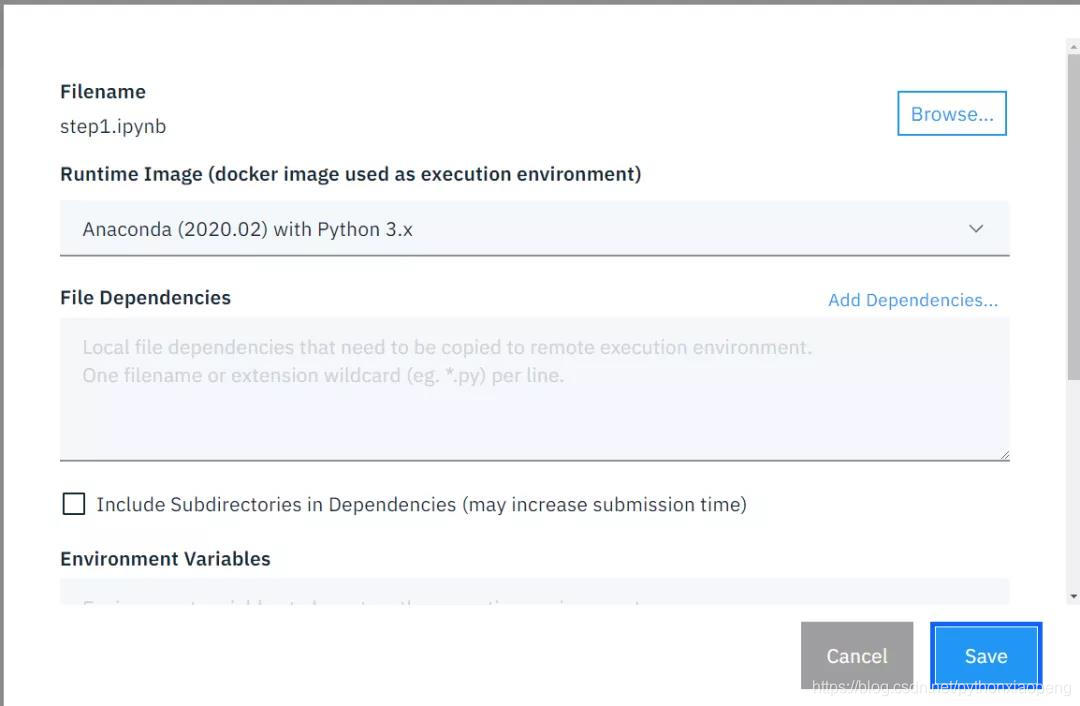This screenshot has height=706, width=1080.
Task: Click the chevron arrow in the Runtime Image field
Action: coord(976,229)
